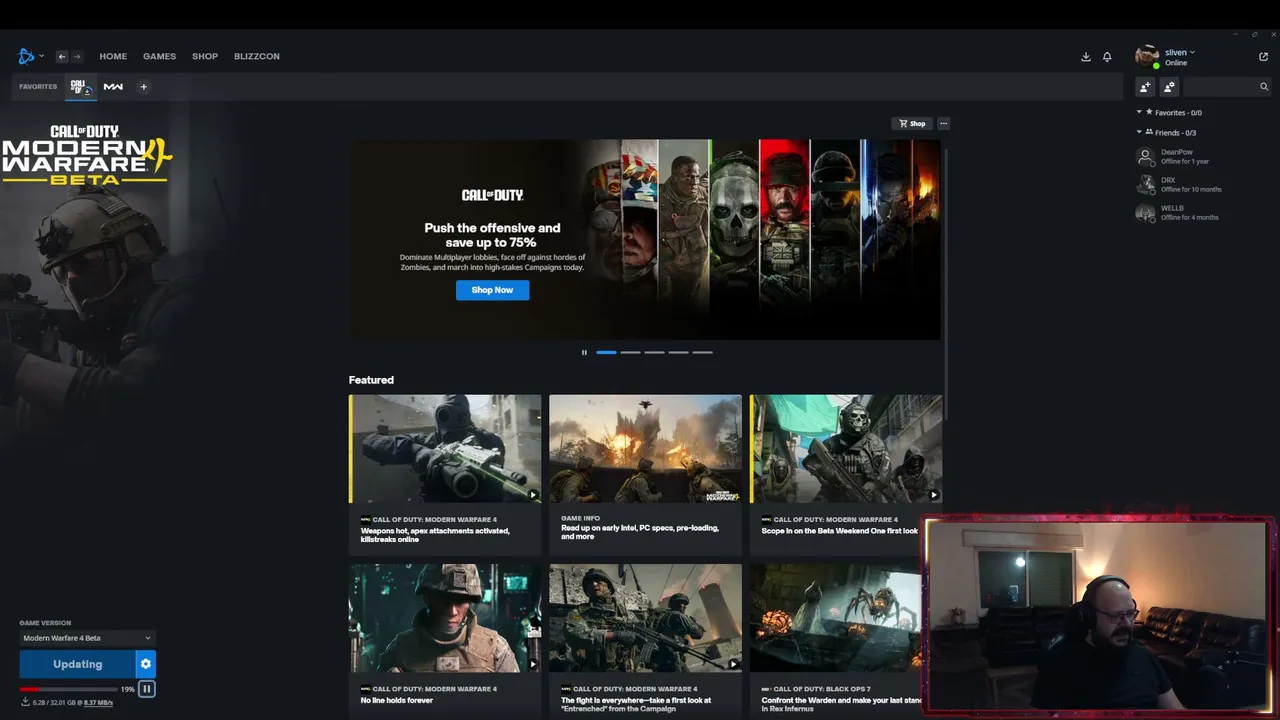Select friend name WELLB
This screenshot has width=1280, height=720.
pyautogui.click(x=1172, y=208)
